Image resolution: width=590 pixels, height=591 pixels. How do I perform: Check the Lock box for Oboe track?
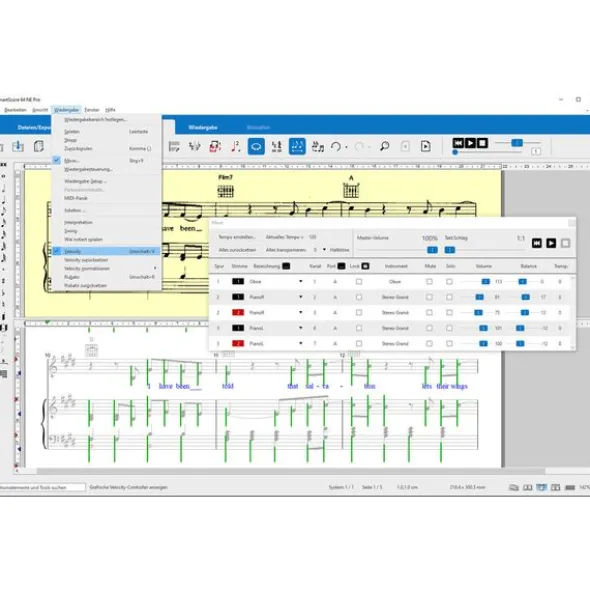pyautogui.click(x=359, y=282)
